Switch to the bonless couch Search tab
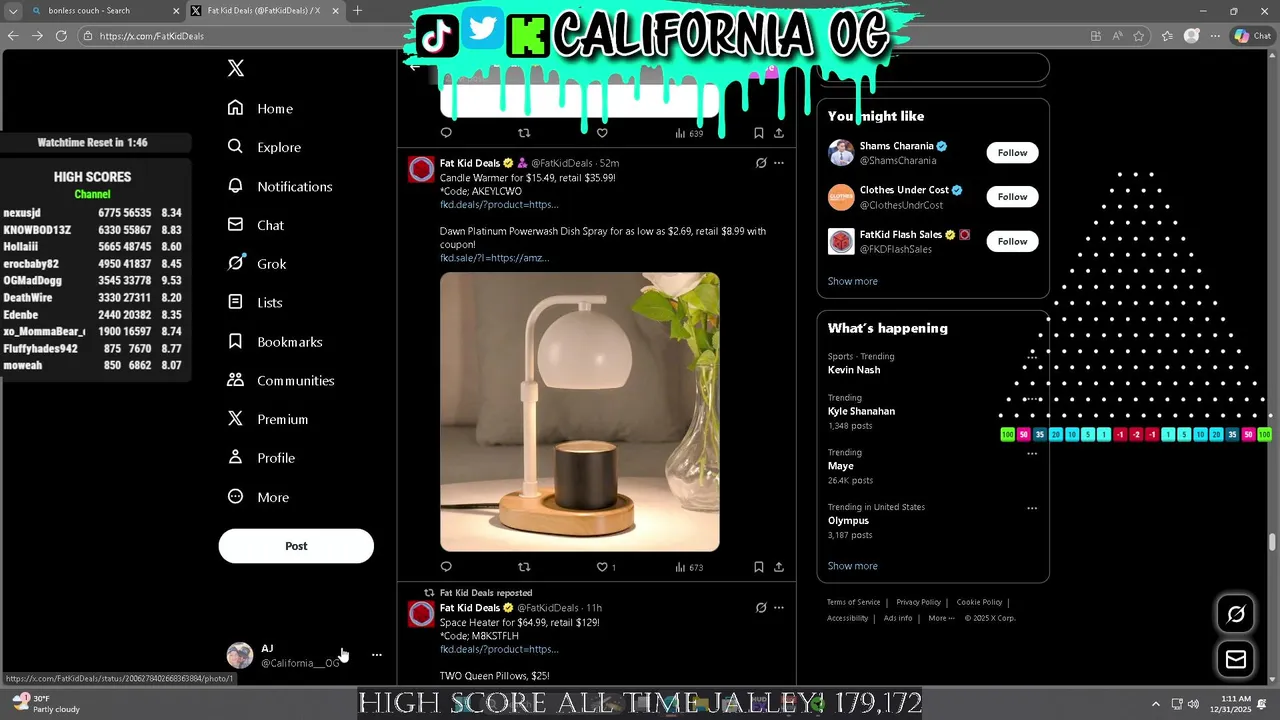Screen dimensions: 1280x720 coord(98,11)
